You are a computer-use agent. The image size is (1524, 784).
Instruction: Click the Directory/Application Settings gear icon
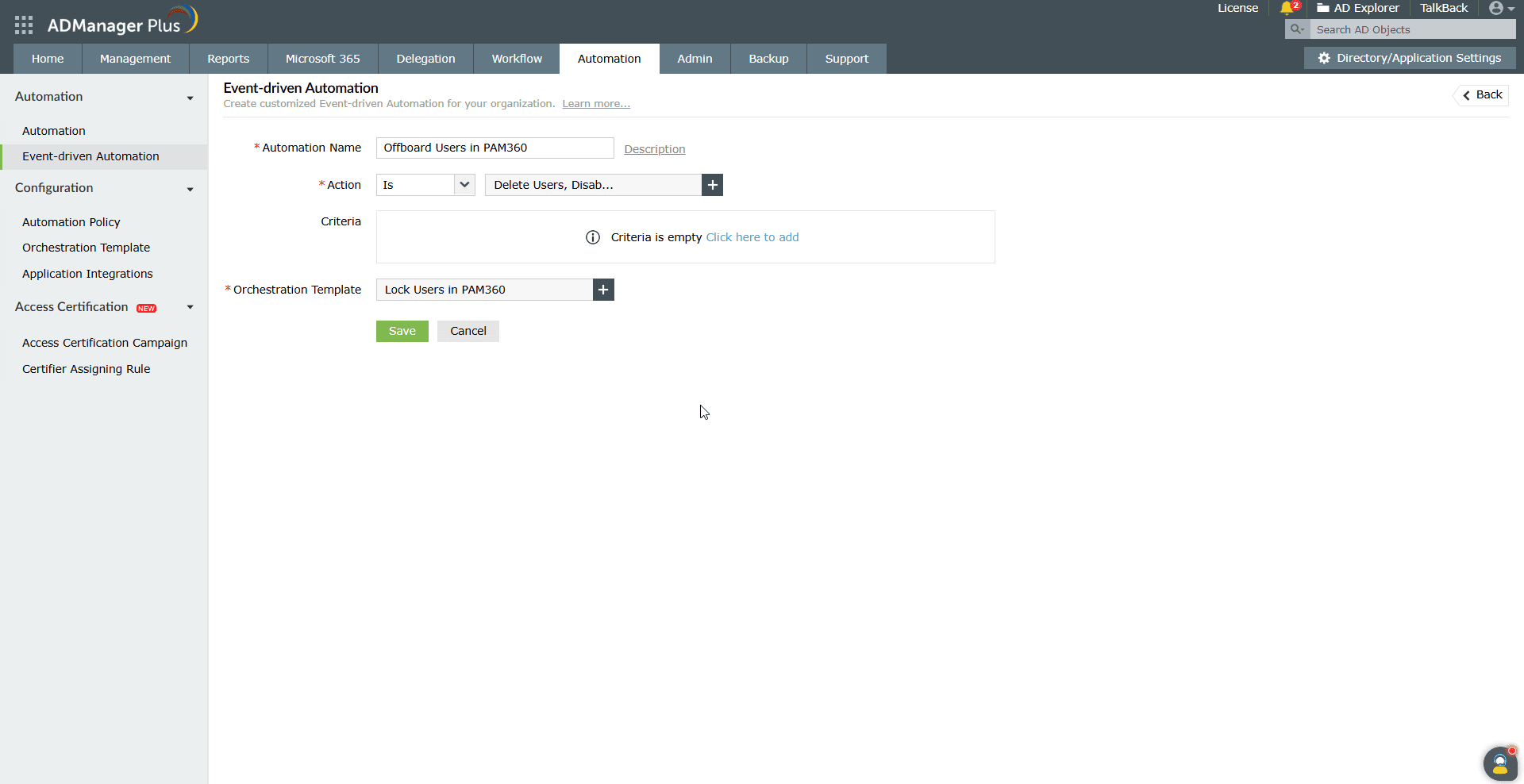tap(1324, 58)
